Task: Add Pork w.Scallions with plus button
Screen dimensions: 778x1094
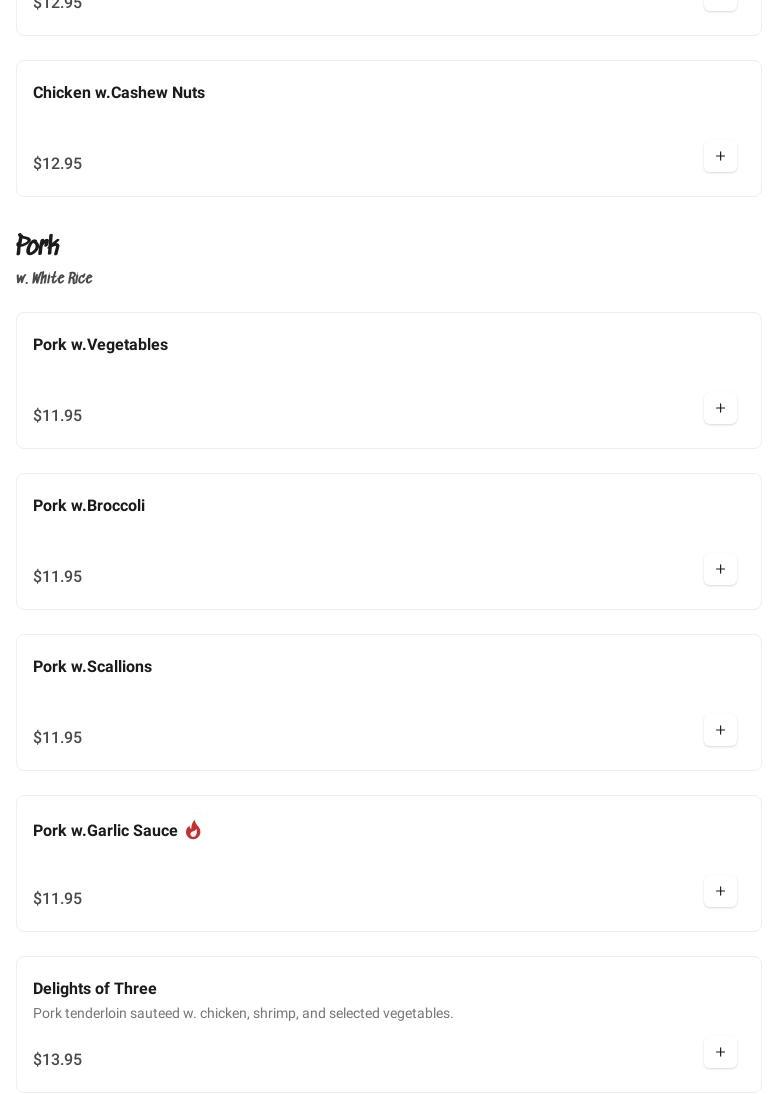Action: click(x=720, y=731)
